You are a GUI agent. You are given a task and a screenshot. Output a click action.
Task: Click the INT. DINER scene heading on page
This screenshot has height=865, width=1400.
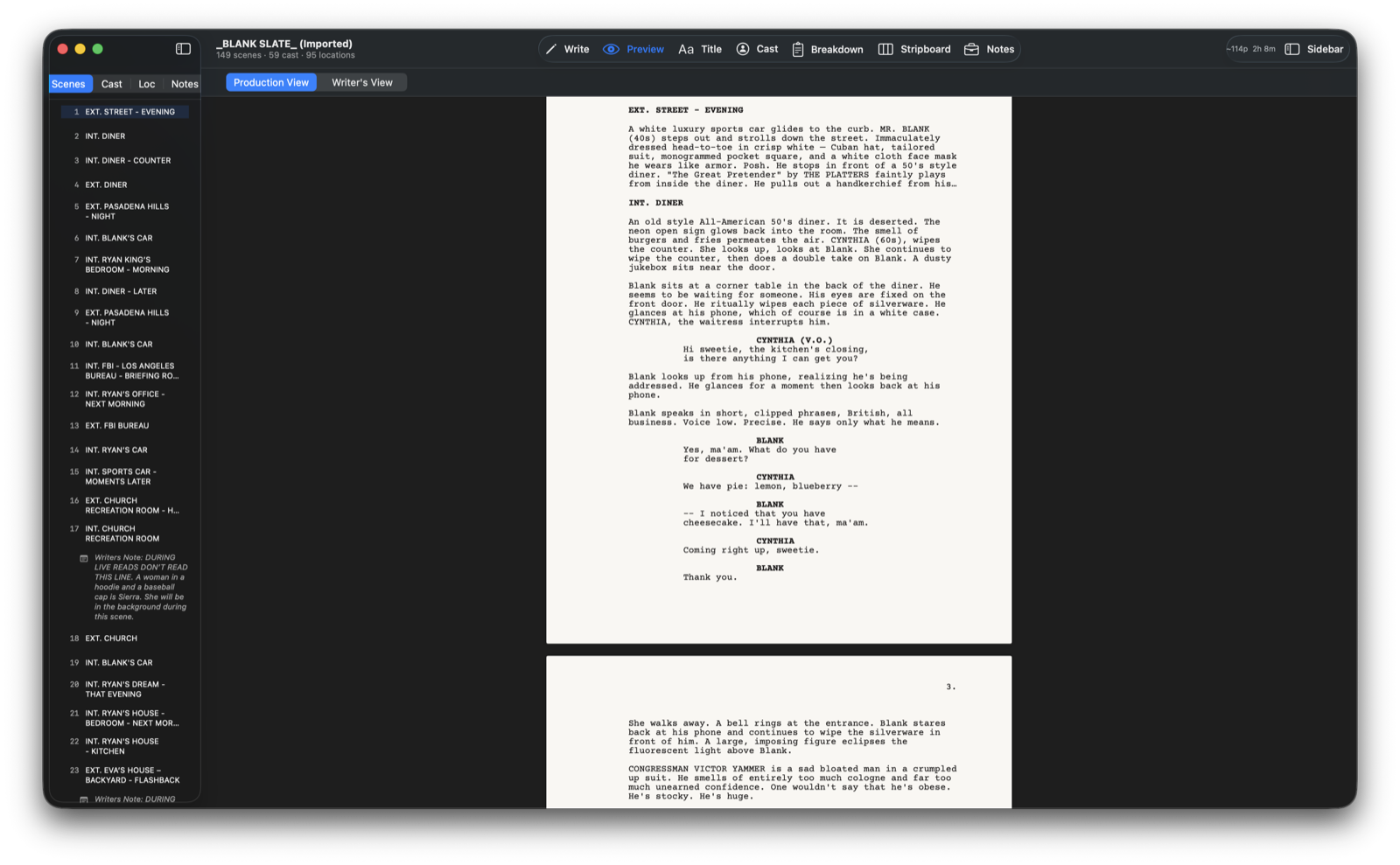[x=655, y=203]
